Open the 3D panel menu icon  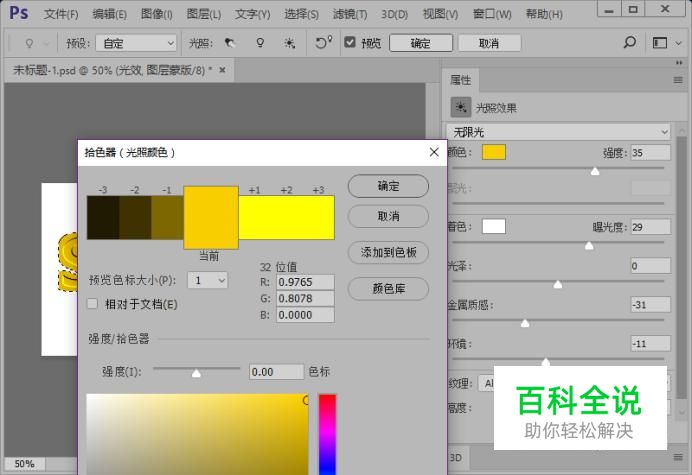[678, 457]
